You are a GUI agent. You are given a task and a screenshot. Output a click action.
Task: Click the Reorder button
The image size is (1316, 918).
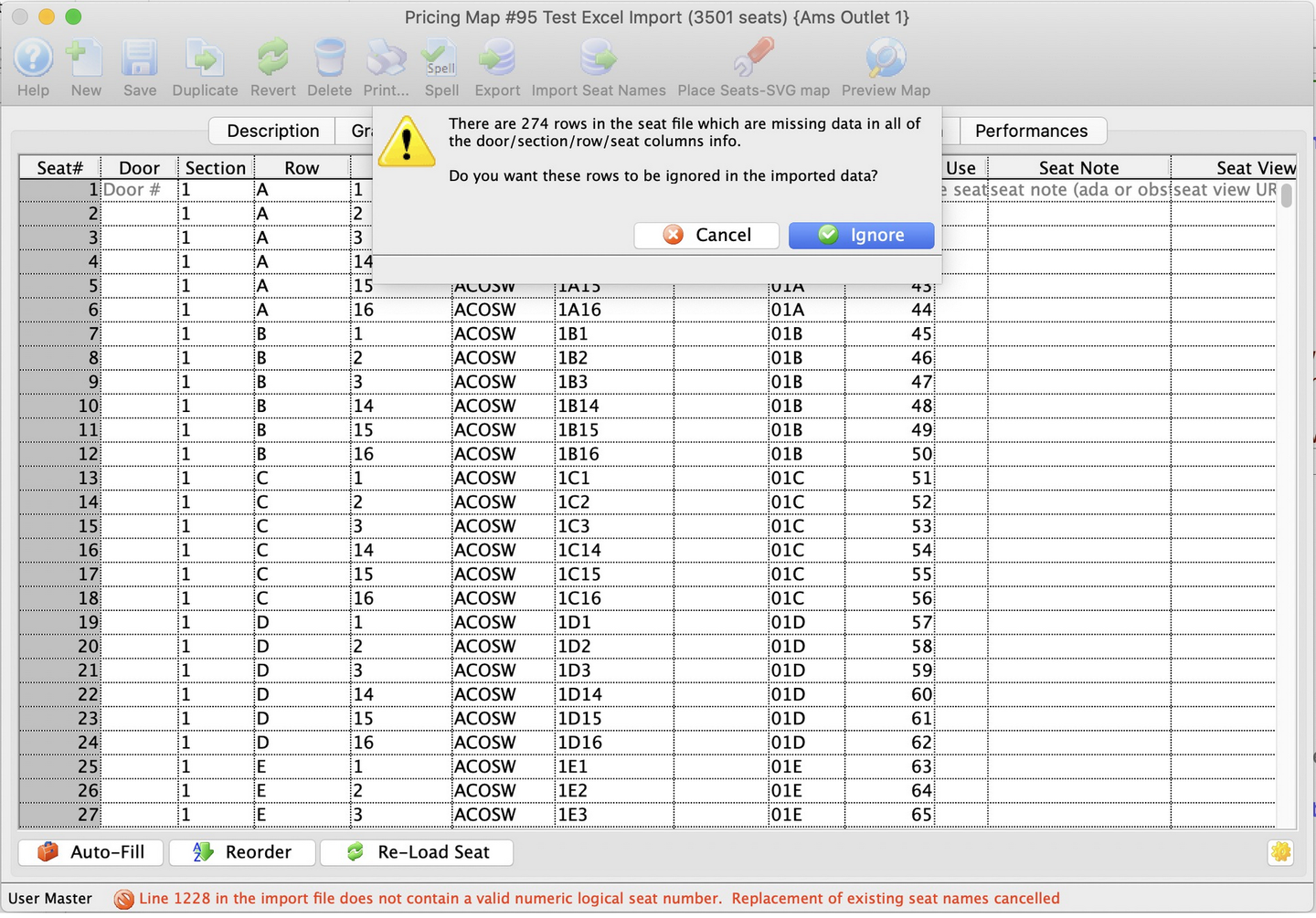point(242,851)
